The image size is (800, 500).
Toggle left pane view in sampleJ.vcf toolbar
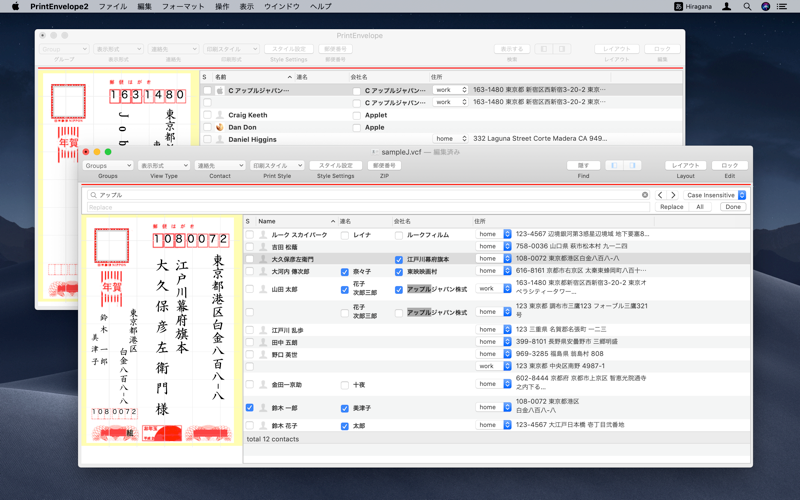(614, 165)
